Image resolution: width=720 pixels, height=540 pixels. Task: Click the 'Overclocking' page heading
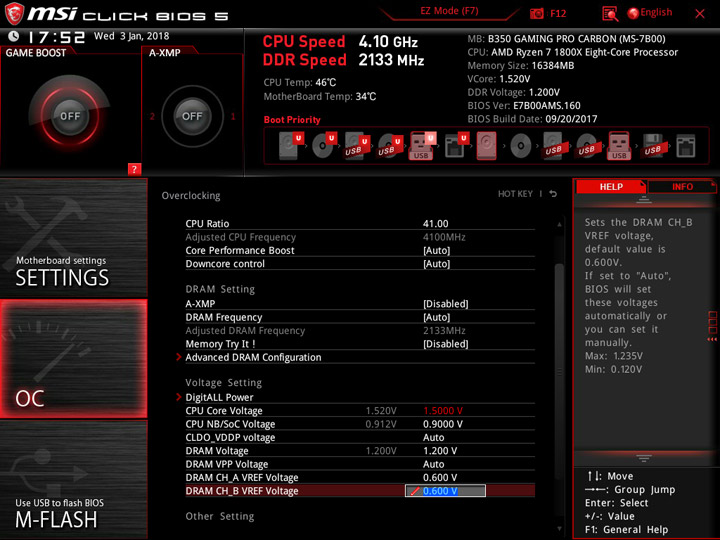click(x=191, y=196)
